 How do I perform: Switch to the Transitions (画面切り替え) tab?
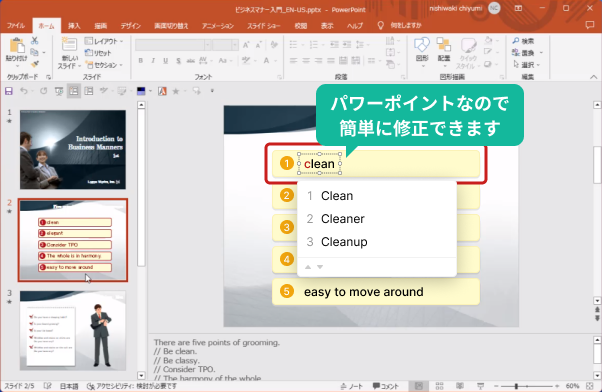click(x=171, y=25)
